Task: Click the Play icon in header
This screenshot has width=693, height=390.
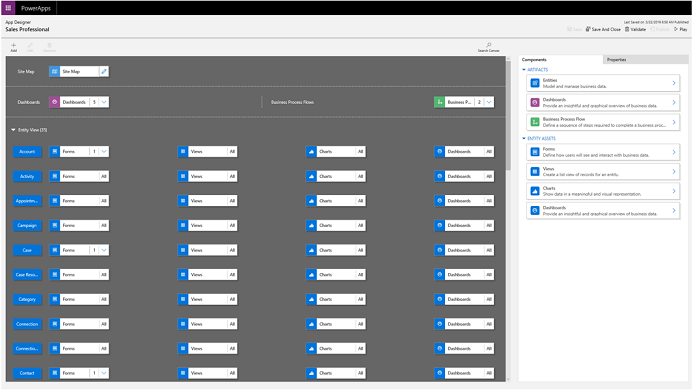Action: [x=676, y=29]
